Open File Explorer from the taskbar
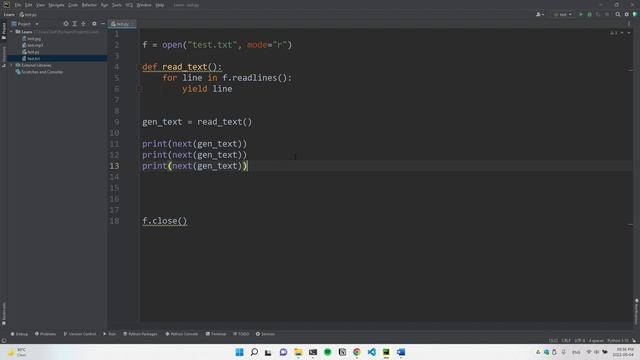 pos(298,352)
